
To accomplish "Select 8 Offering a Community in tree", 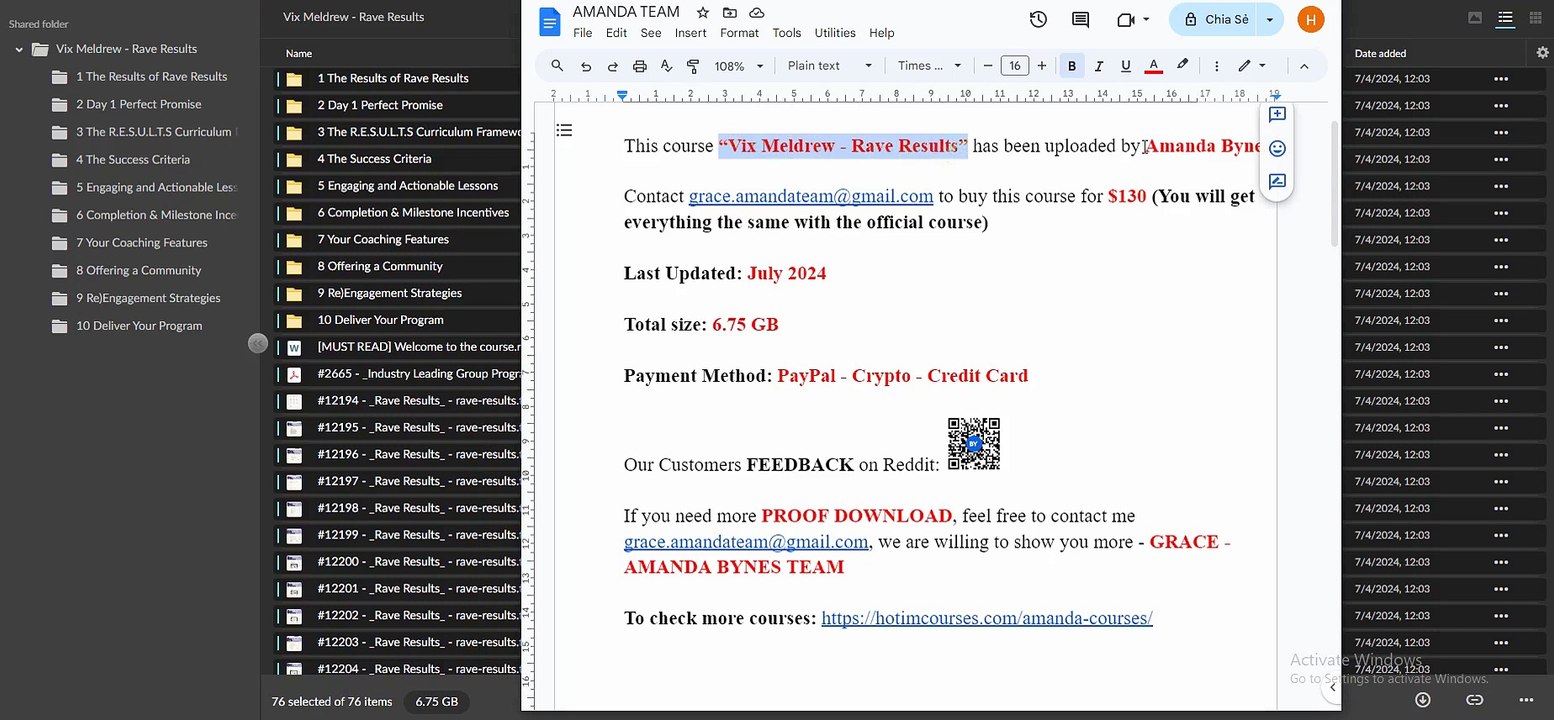I will [139, 271].
